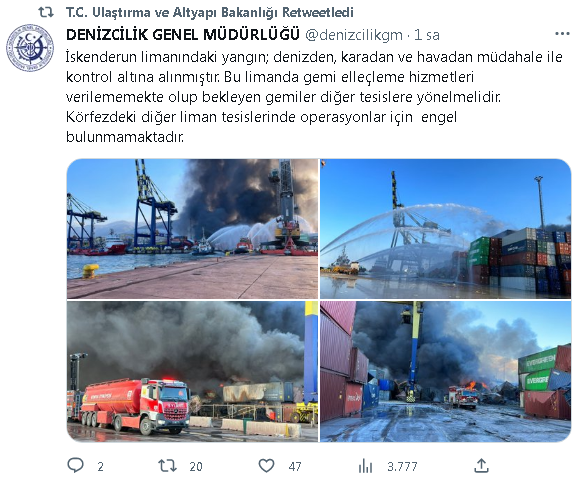Click the reply count number 2
This screenshot has height=482, width=578.
pos(100,467)
